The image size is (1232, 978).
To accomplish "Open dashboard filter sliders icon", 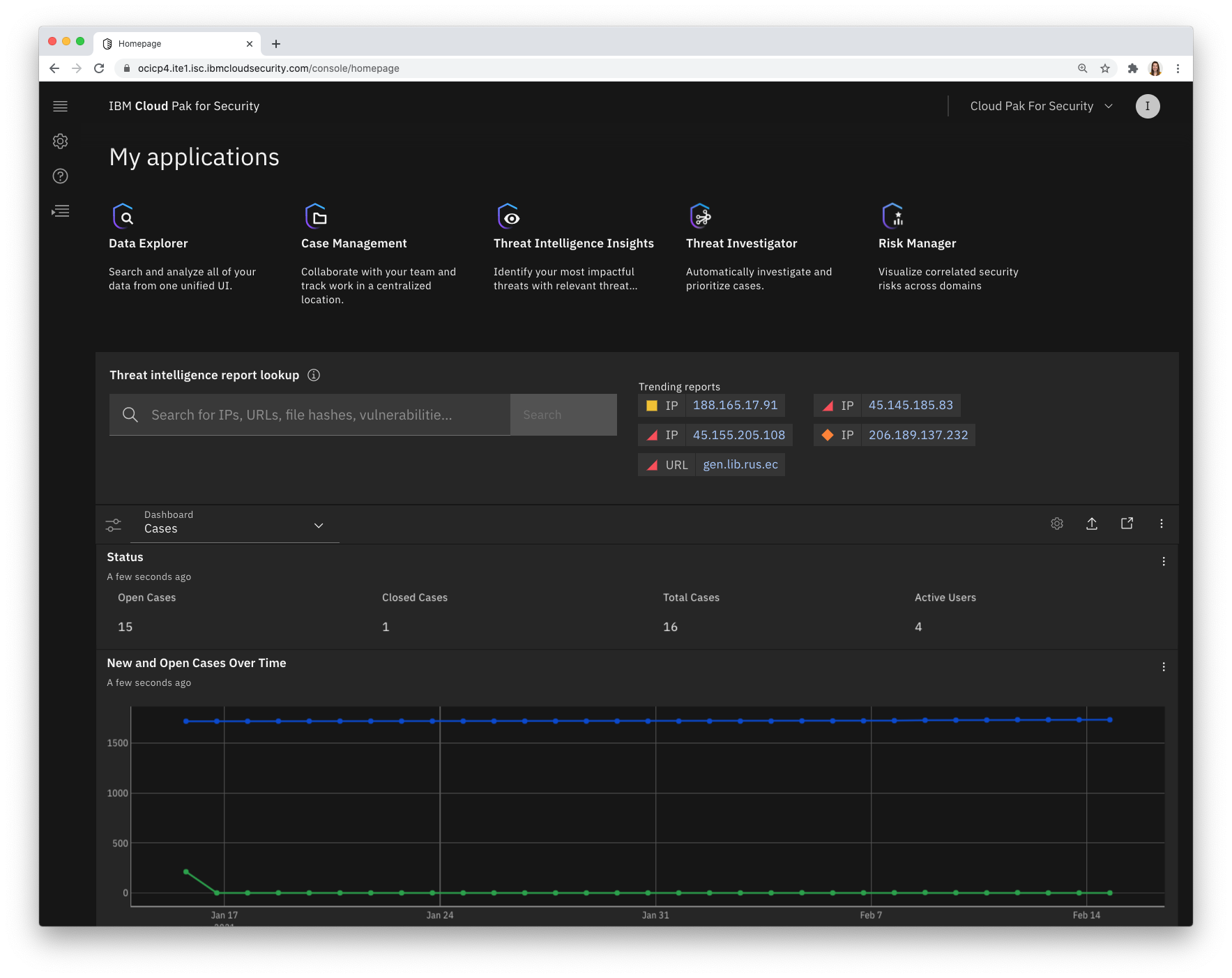I will click(113, 525).
